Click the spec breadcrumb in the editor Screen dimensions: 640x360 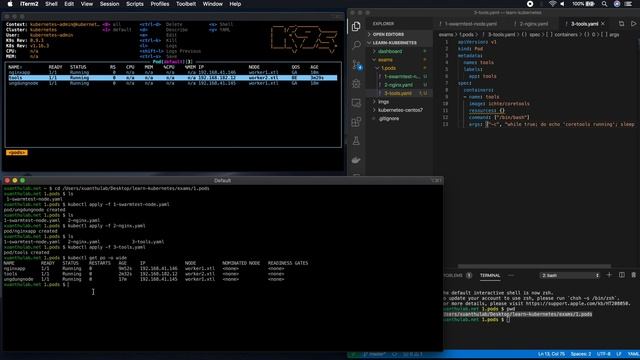coord(535,35)
